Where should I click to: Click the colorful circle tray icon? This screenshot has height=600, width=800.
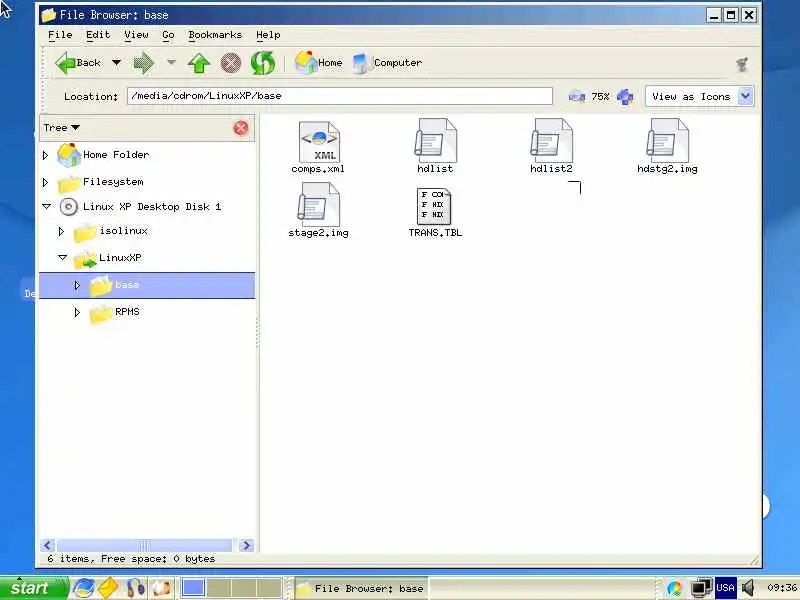pyautogui.click(x=674, y=588)
